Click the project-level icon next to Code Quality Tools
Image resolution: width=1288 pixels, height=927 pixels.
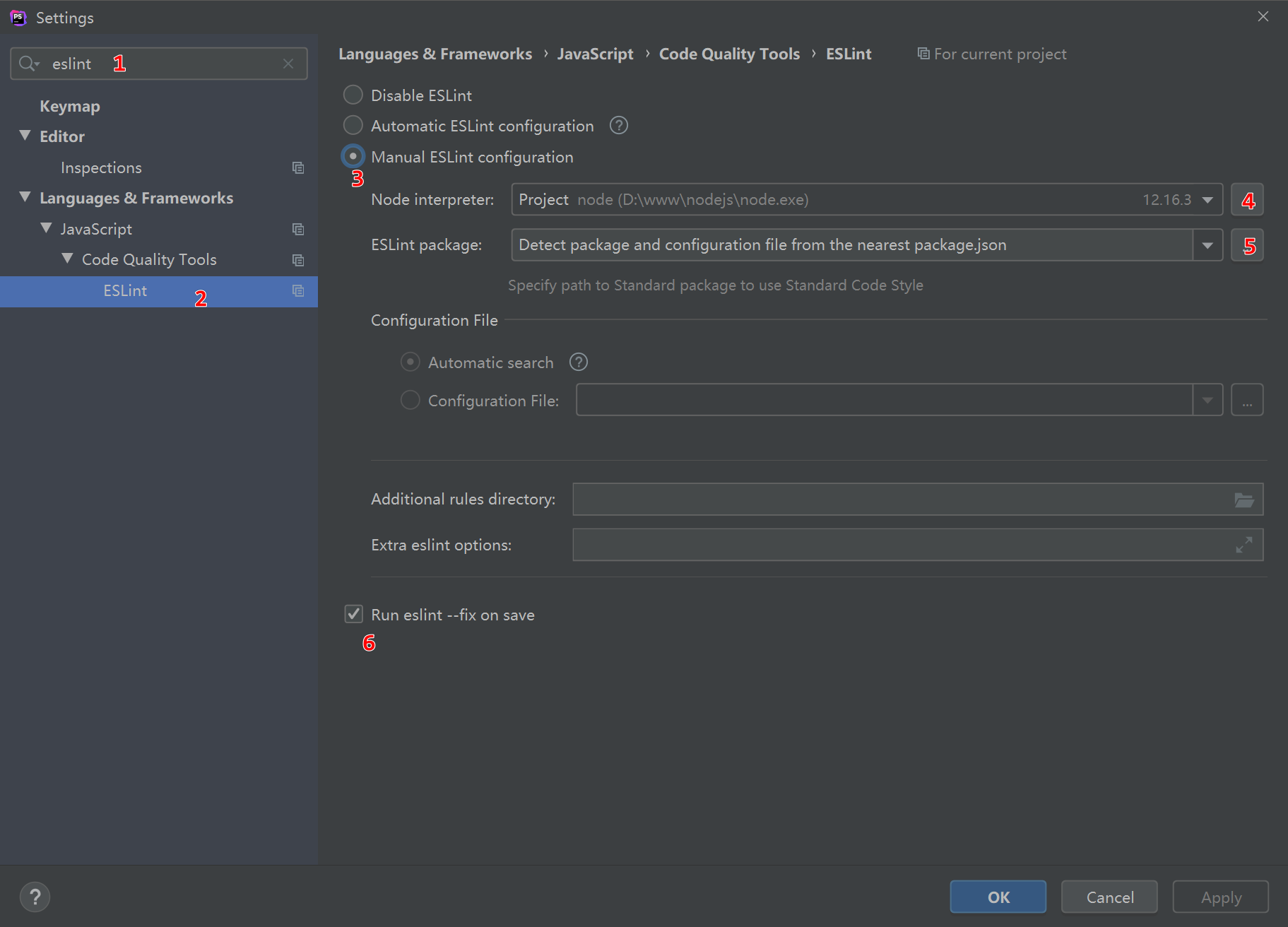pos(298,260)
